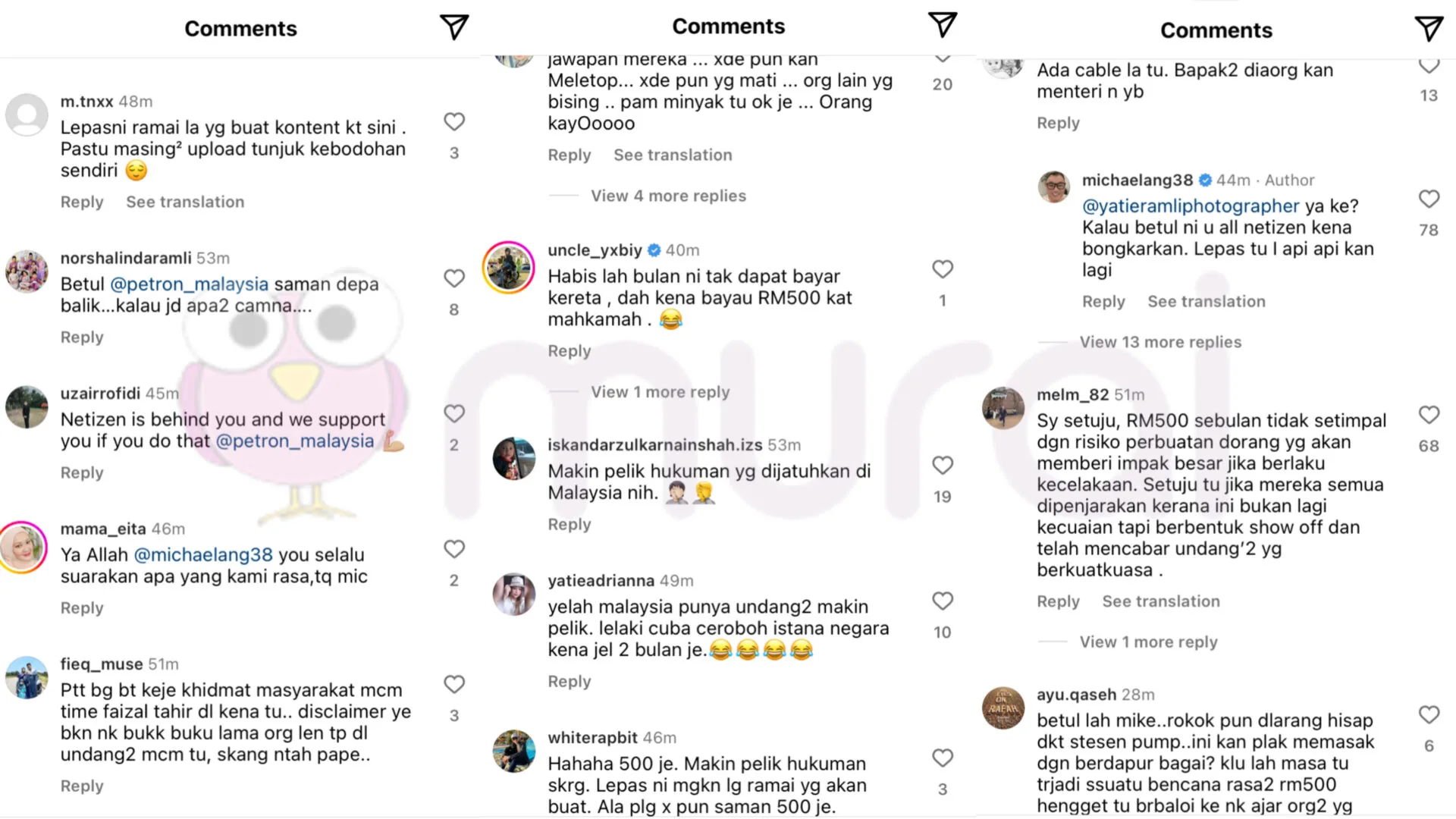The width and height of the screenshot is (1456, 819).
Task: Open uncle_yxbiy's story ring avatar
Action: coord(509,268)
